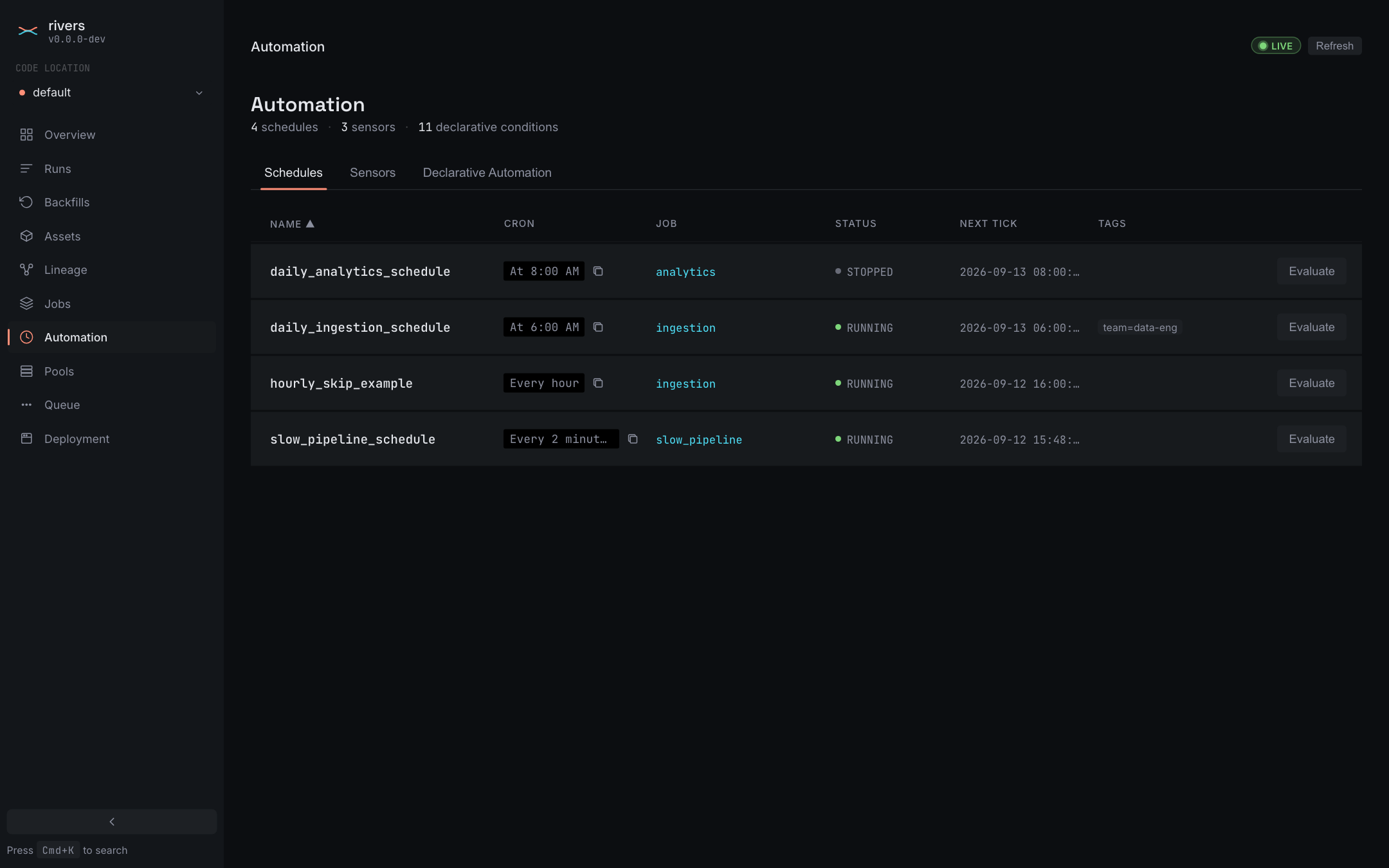The image size is (1389, 868).
Task: Switch to the Sensors tab
Action: [x=372, y=172]
